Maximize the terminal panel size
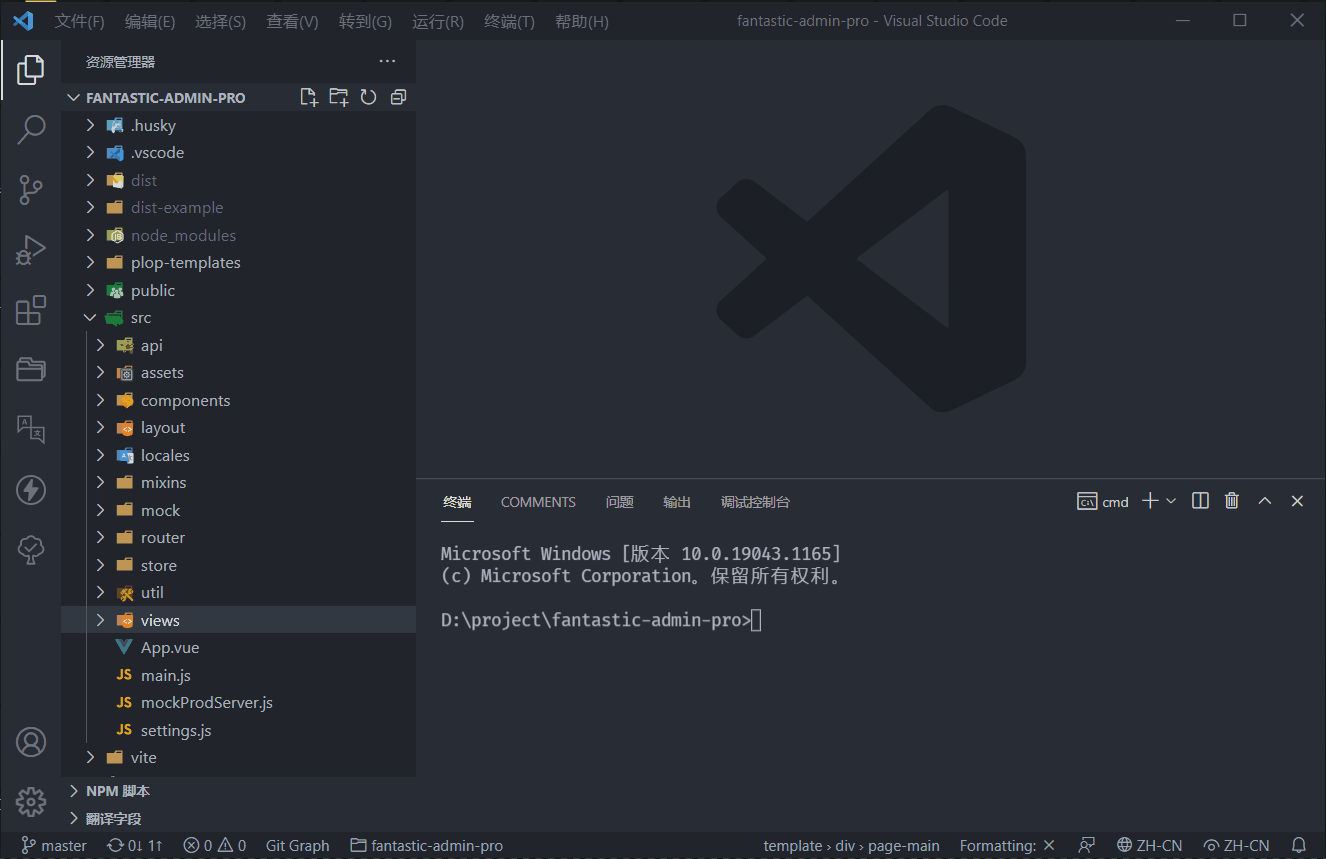 1264,501
